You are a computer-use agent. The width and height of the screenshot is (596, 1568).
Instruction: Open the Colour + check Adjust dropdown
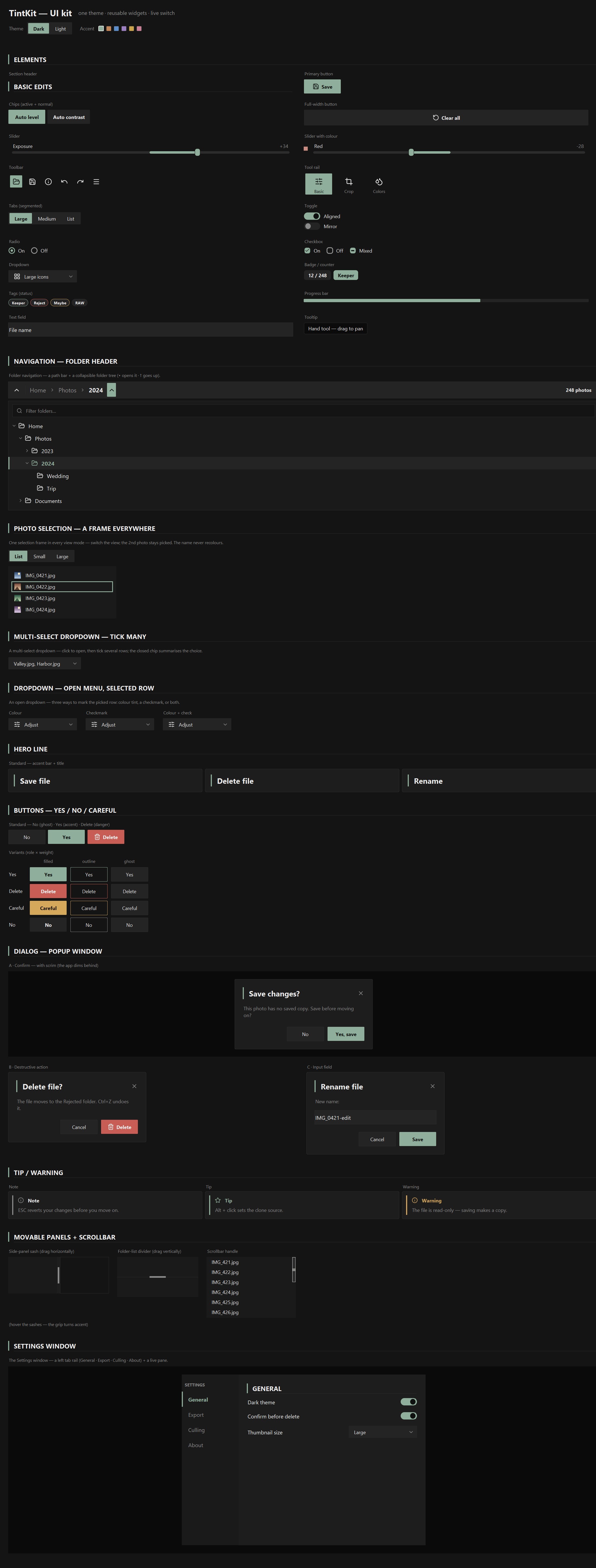[x=197, y=724]
